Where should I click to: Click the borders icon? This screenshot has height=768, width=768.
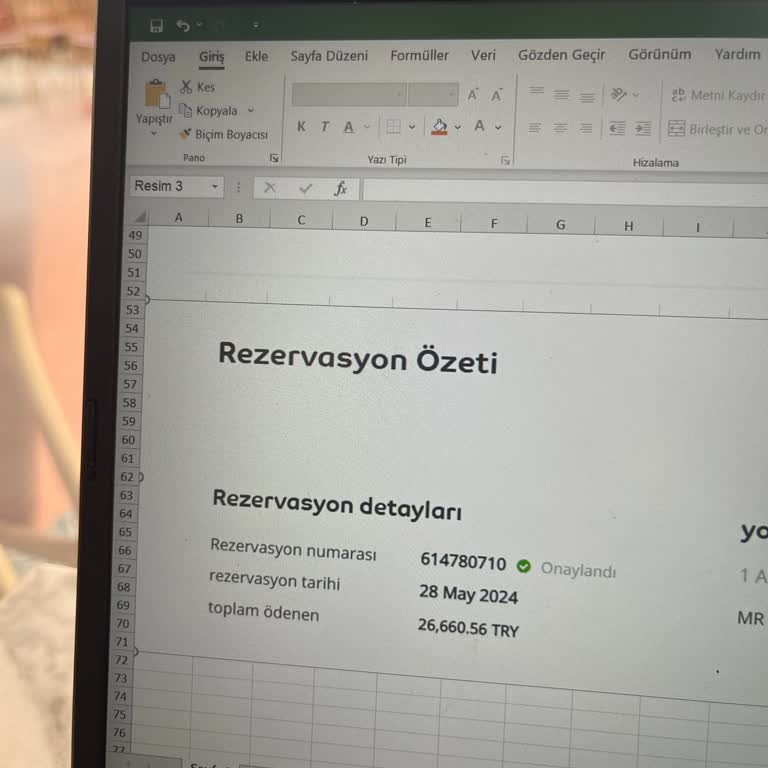coord(393,127)
